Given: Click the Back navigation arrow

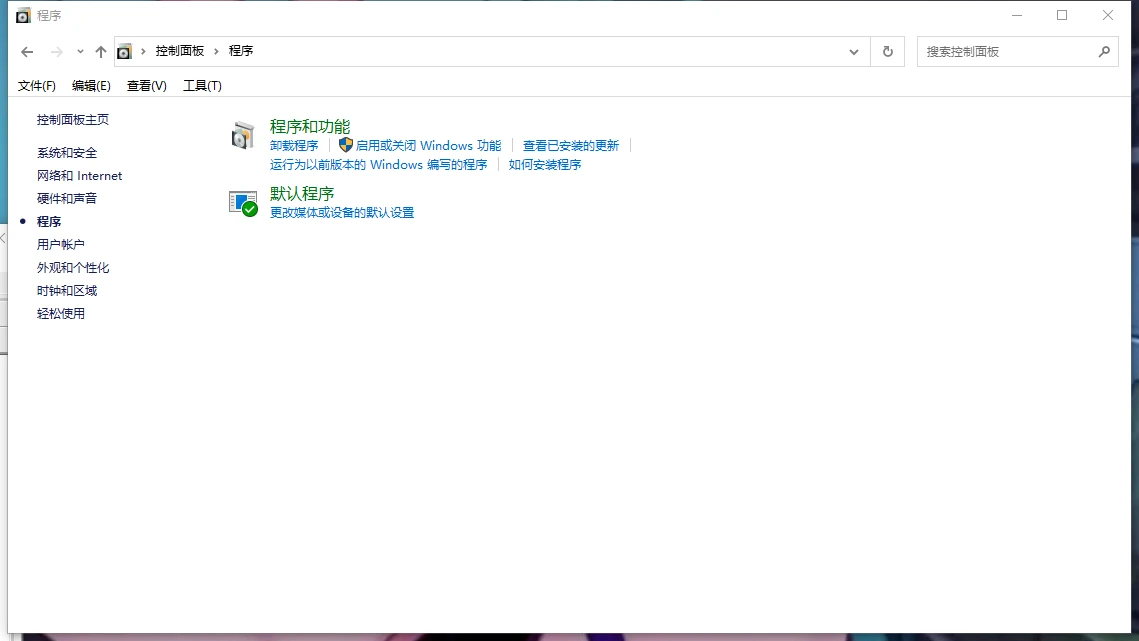Looking at the screenshot, I should [x=27, y=52].
